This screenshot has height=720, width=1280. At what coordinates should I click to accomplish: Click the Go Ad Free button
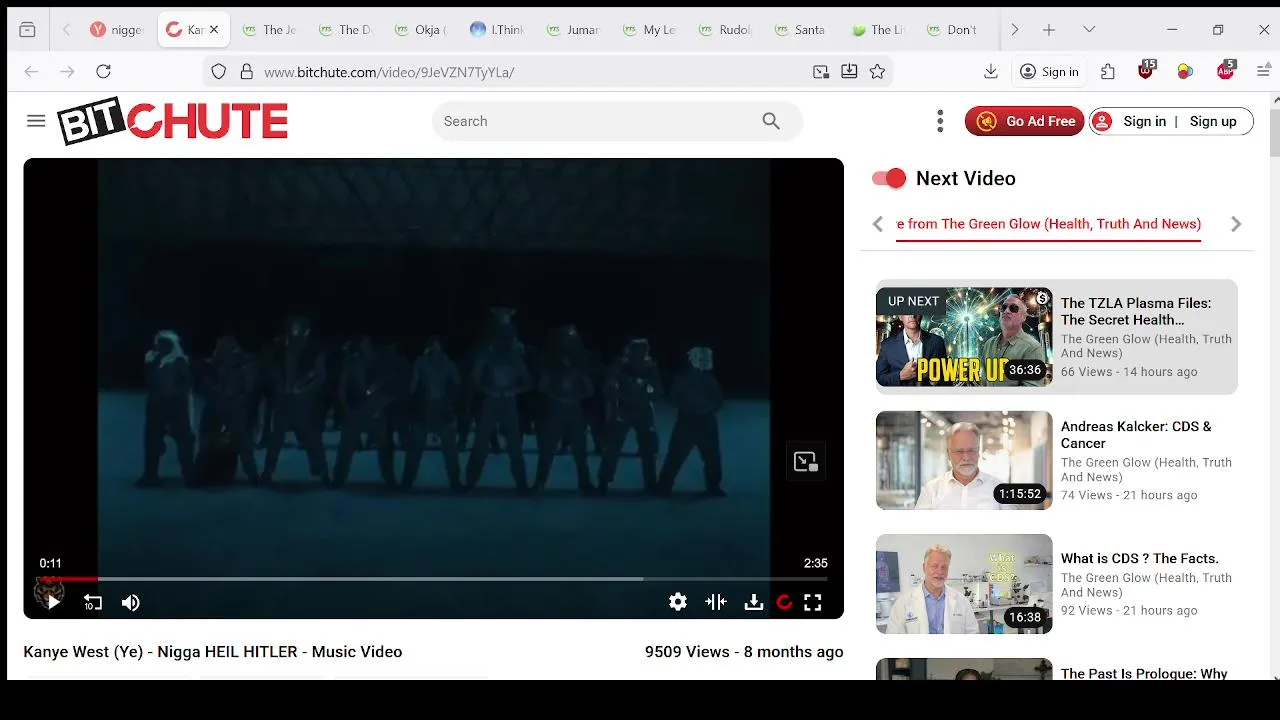(1025, 121)
